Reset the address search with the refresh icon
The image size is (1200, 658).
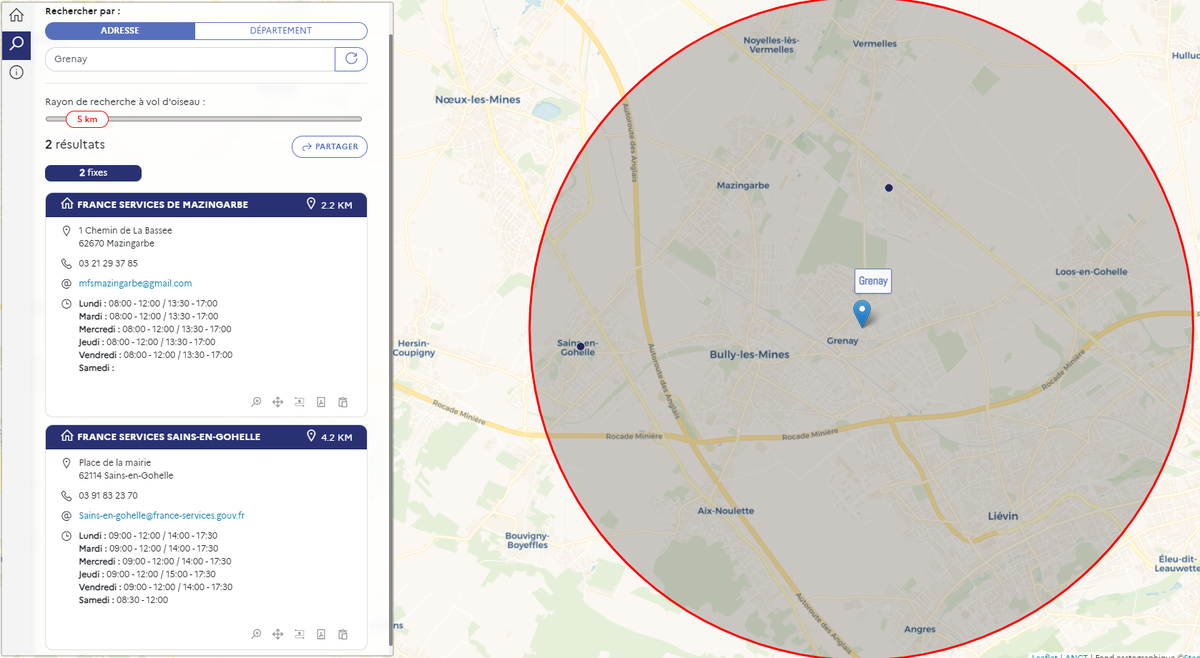click(x=351, y=59)
